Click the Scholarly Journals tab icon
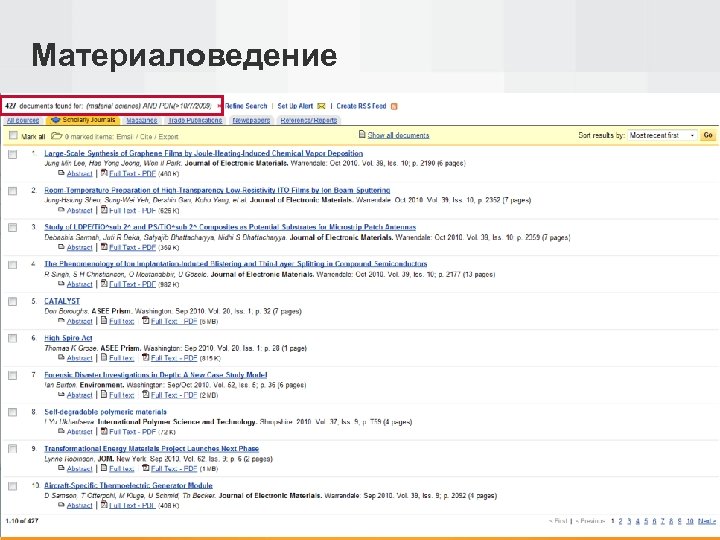 click(56, 120)
